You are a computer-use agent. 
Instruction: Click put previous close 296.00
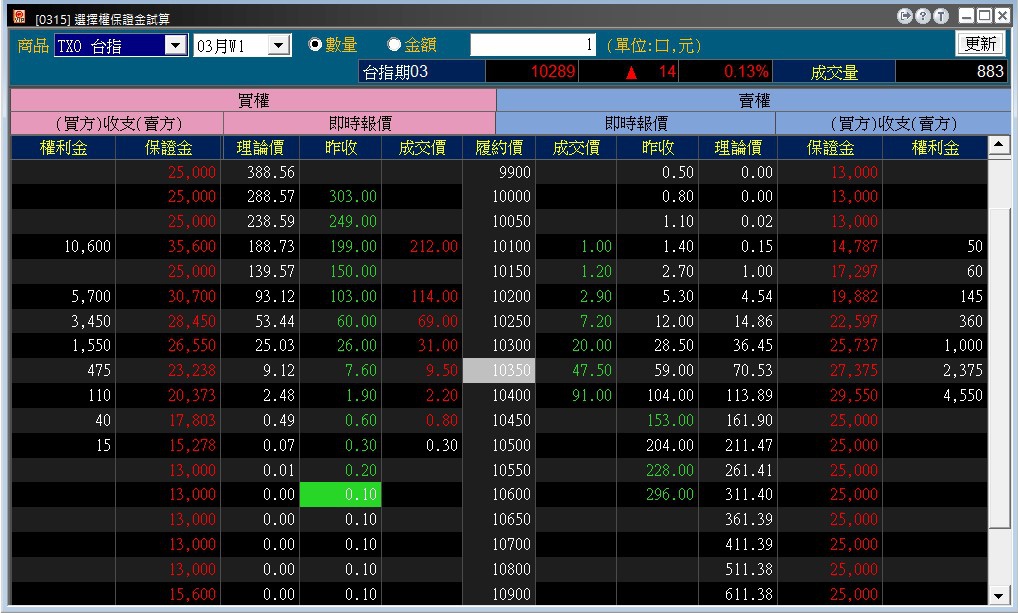(x=669, y=494)
